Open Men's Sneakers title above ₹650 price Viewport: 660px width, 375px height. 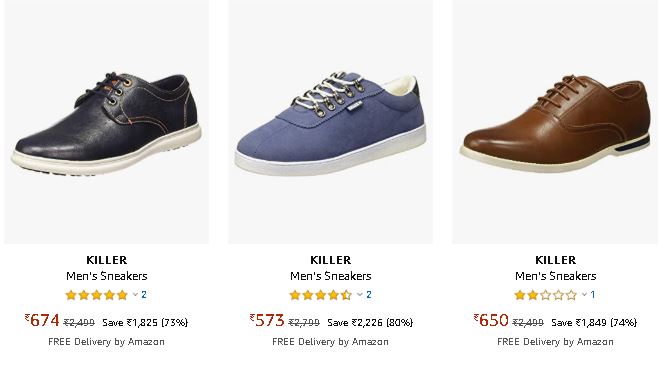tap(556, 276)
